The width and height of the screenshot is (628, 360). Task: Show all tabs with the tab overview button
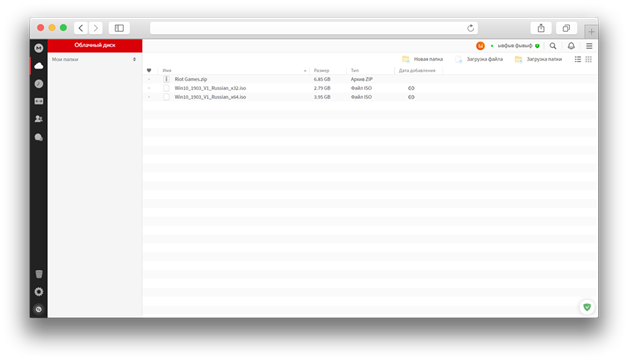pyautogui.click(x=566, y=28)
